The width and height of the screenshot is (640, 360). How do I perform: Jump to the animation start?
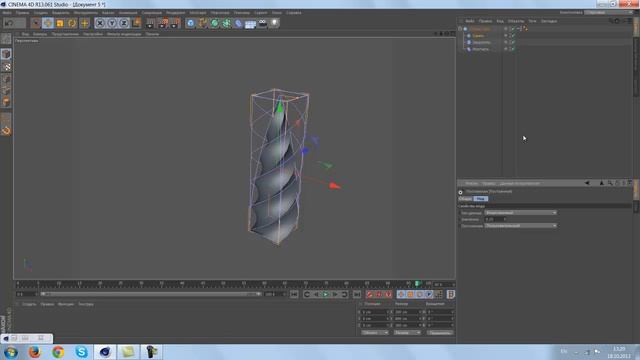tap(294, 294)
